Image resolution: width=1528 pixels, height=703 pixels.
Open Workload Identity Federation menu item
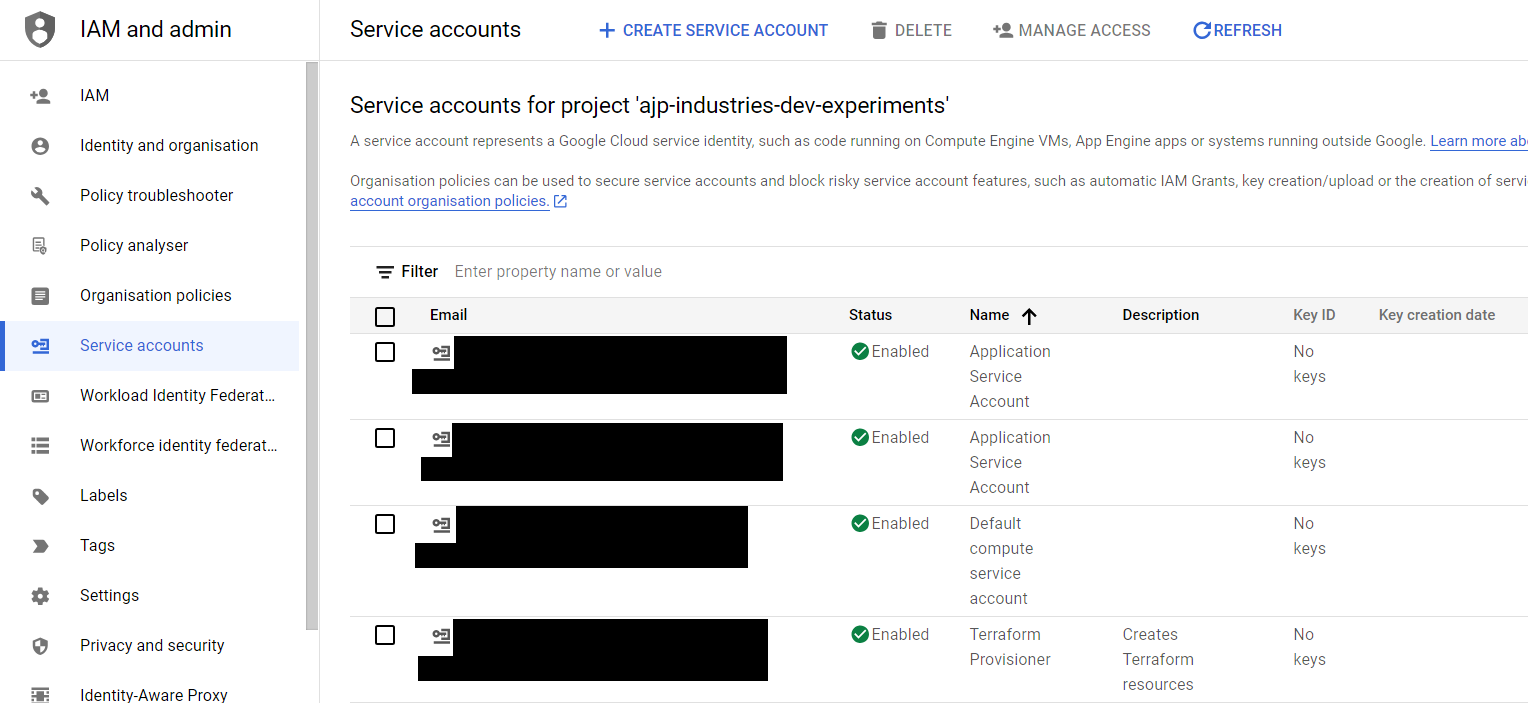pyautogui.click(x=150, y=396)
